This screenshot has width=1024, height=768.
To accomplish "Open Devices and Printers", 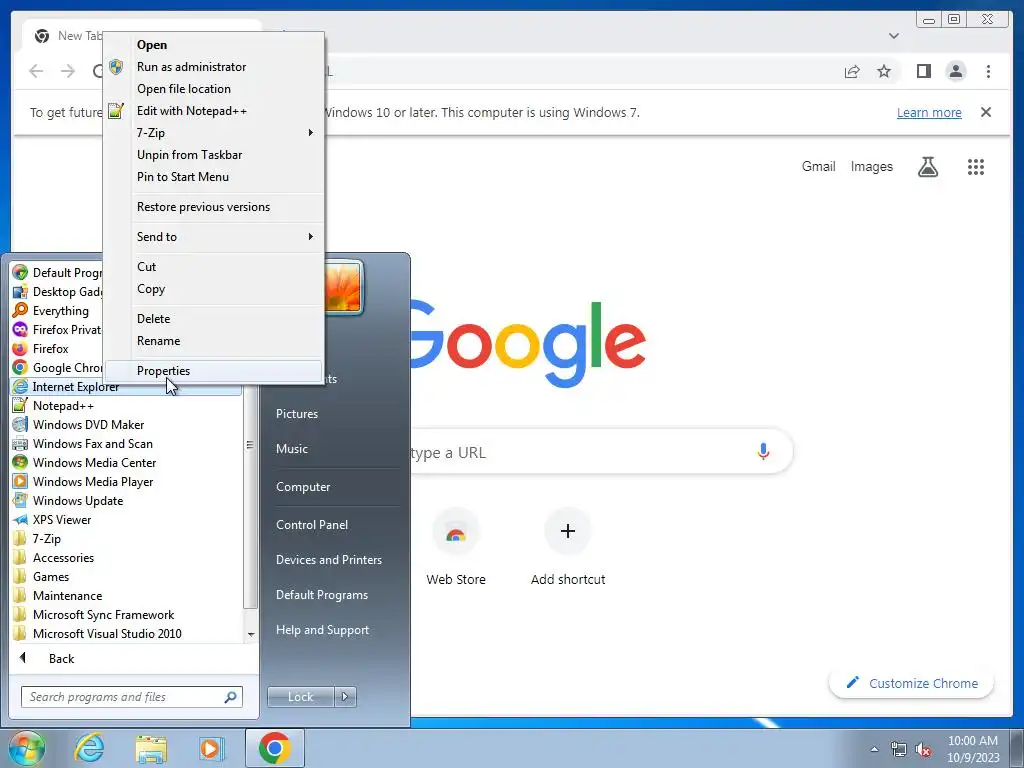I will click(x=328, y=560).
